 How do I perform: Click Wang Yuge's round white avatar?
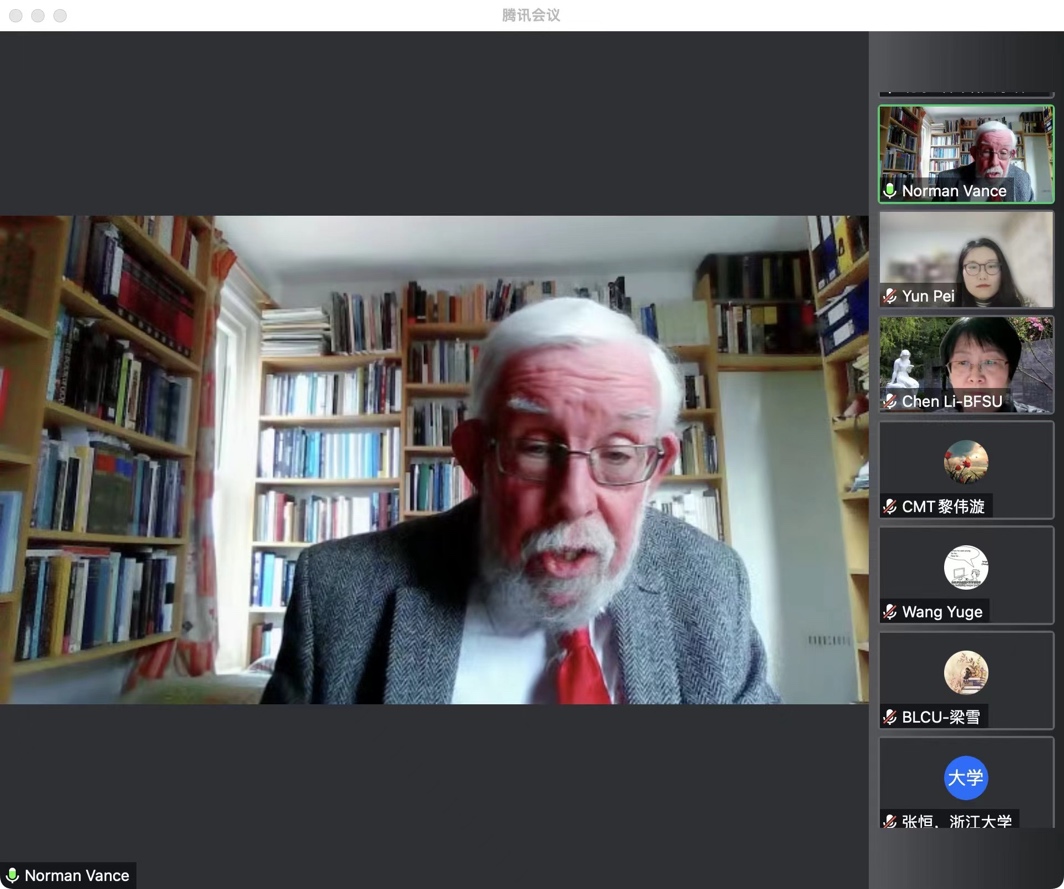966,567
